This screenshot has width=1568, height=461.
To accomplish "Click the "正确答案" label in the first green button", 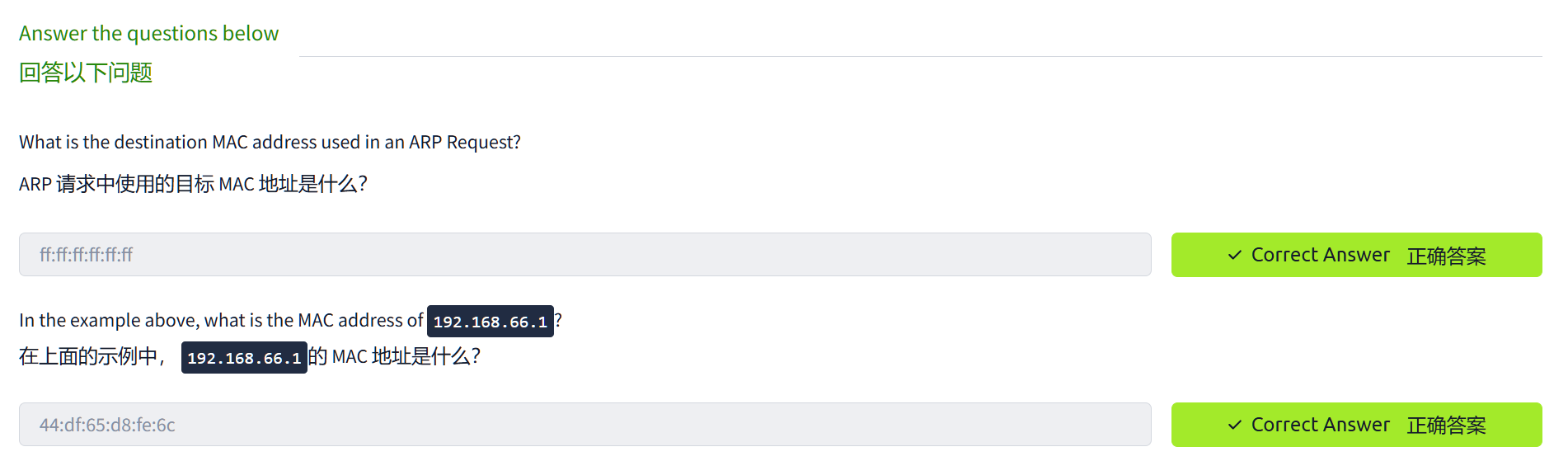I will tap(1446, 256).
